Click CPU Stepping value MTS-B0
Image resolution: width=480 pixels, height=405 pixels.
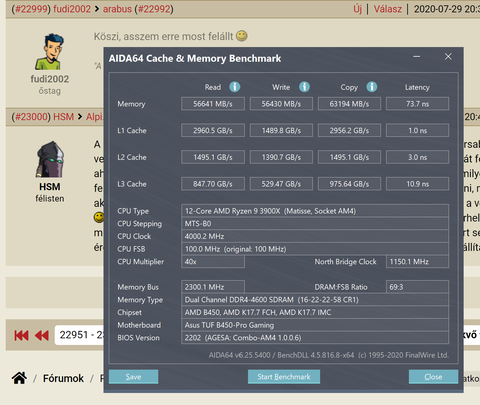click(315, 224)
